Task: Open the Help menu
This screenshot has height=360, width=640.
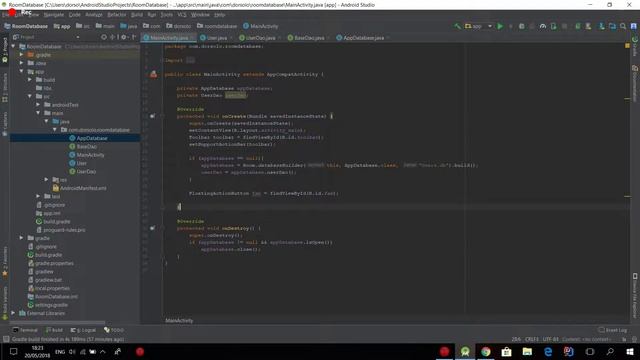Action: pos(220,15)
